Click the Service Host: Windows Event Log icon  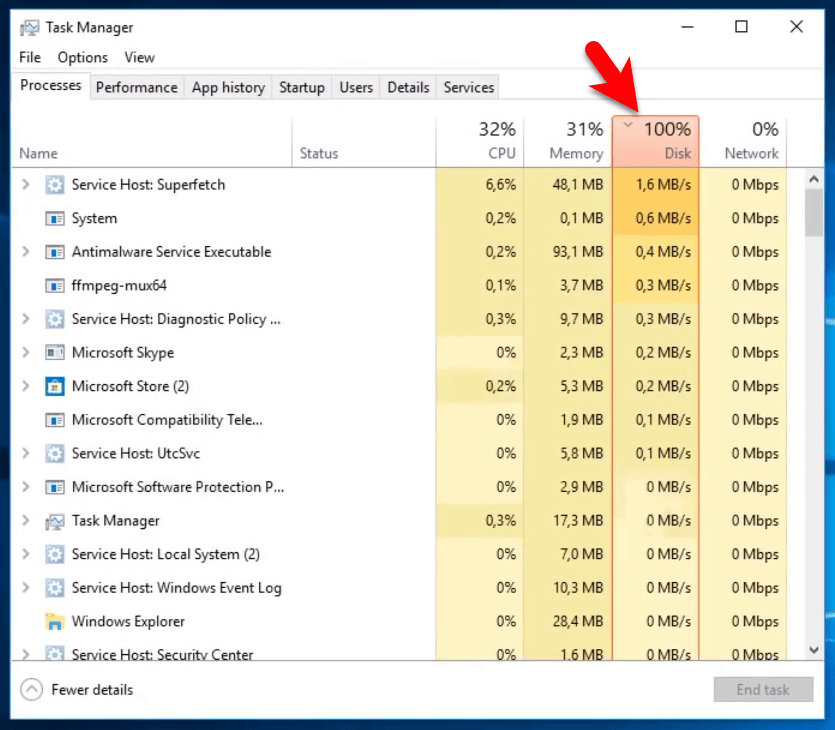(54, 588)
